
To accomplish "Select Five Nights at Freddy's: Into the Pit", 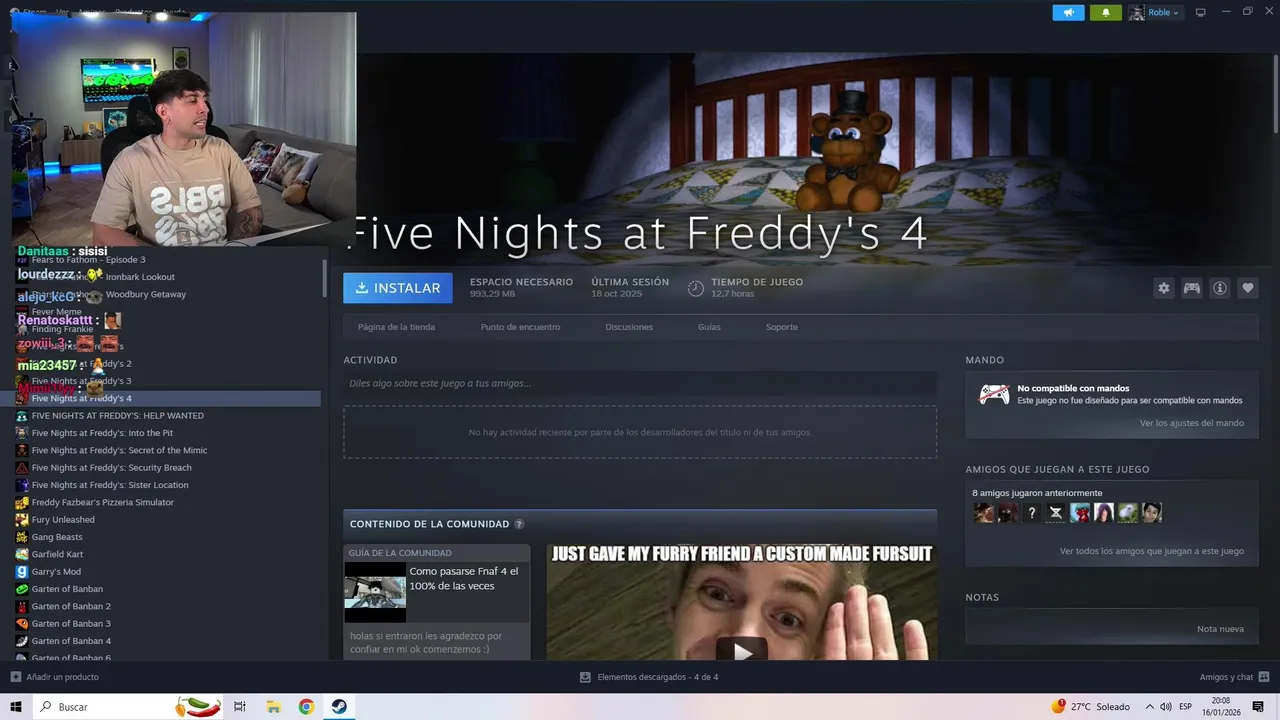I will tap(102, 433).
